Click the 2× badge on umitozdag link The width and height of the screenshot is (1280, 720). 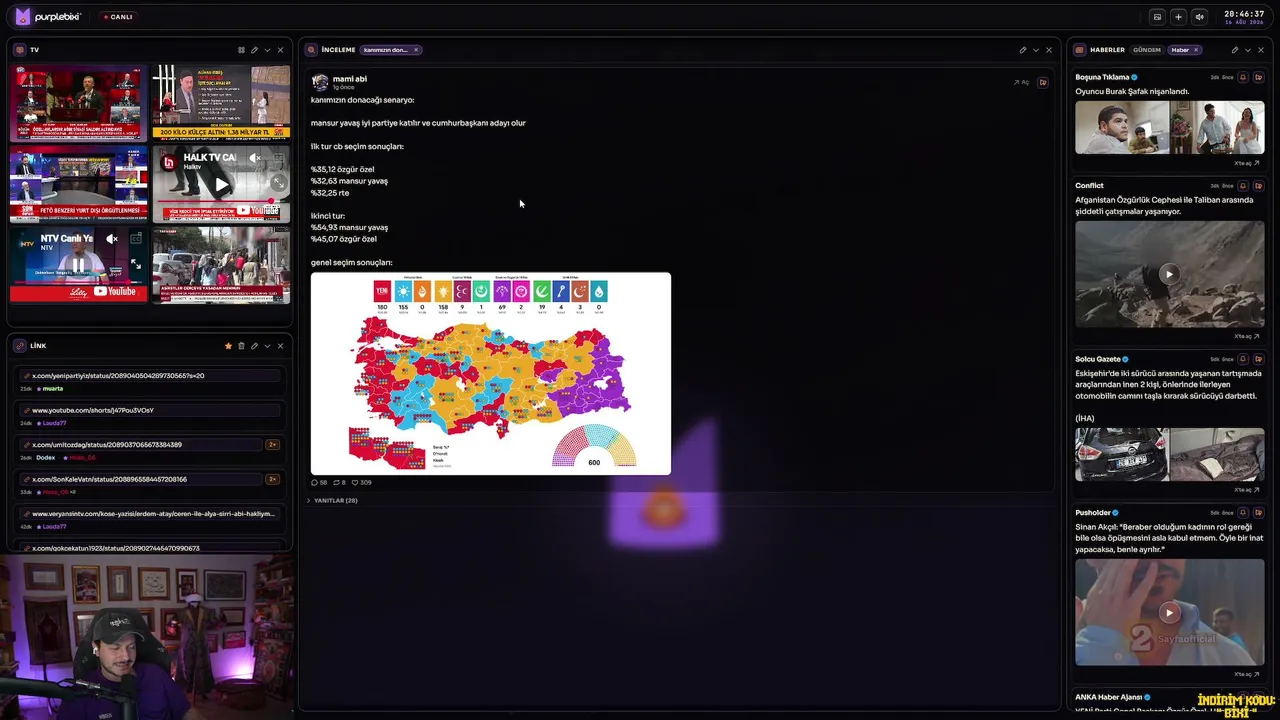[x=272, y=445]
